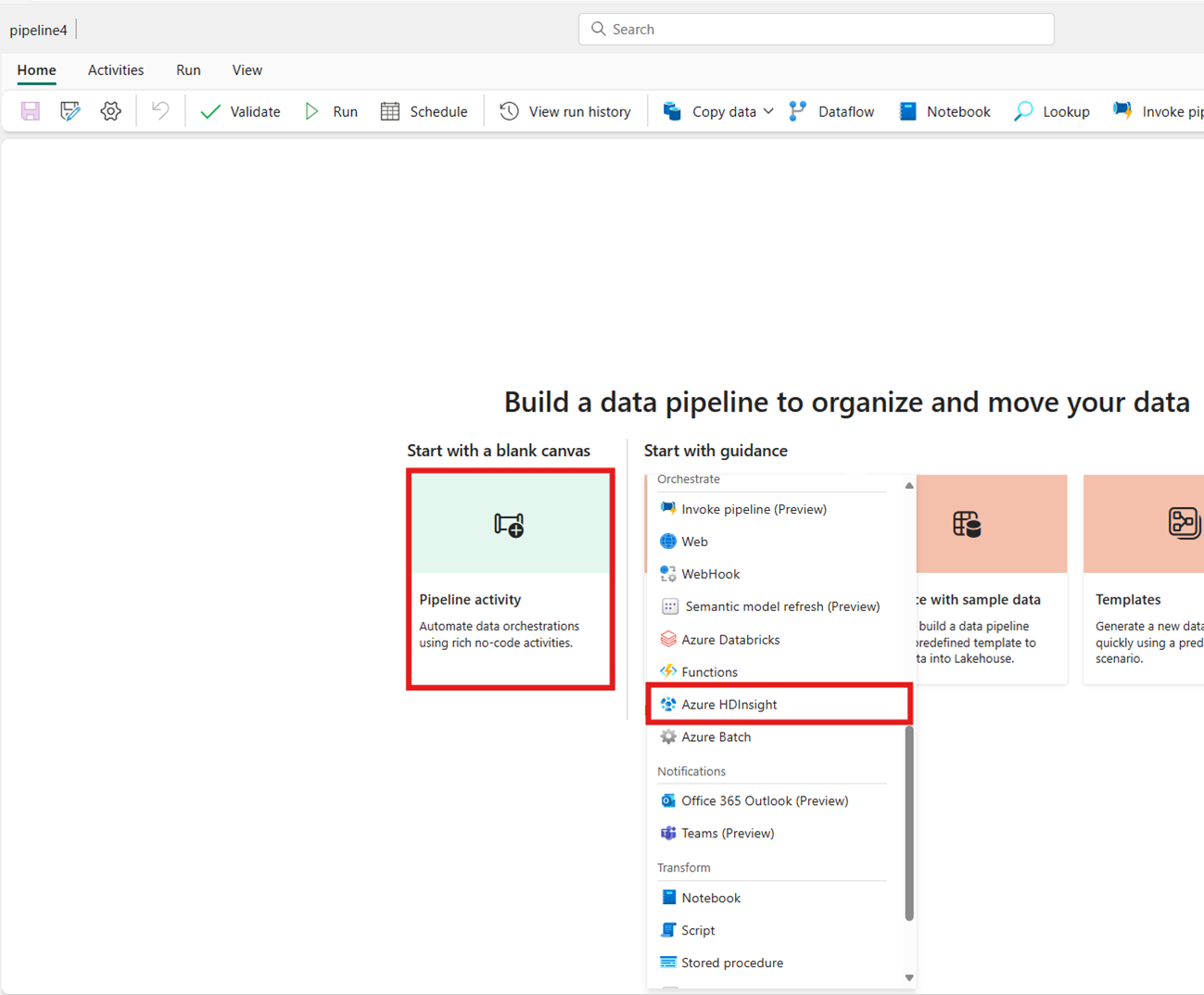1204x995 pixels.
Task: Click the Azure Databricks layered icon
Action: point(668,640)
